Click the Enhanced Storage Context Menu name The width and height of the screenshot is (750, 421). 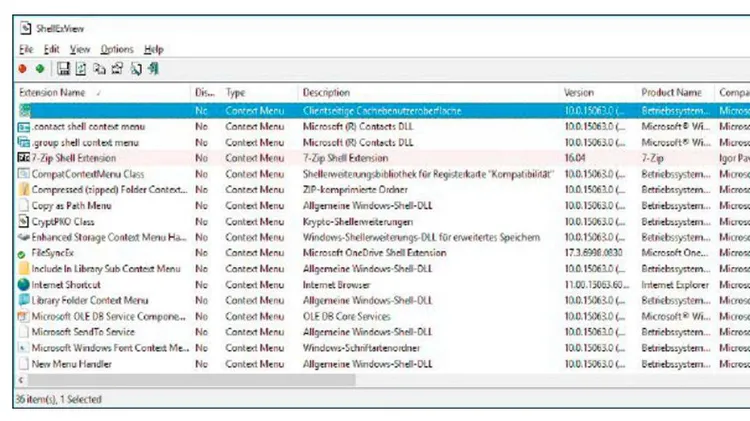click(109, 237)
